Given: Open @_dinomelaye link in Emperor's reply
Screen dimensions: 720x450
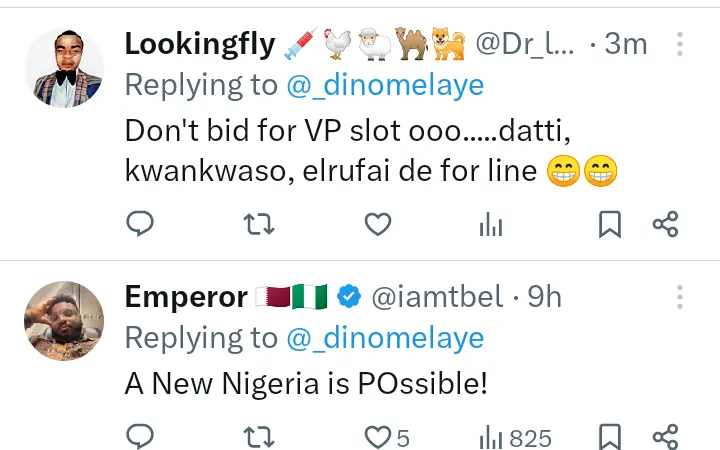Looking at the screenshot, I should (385, 338).
